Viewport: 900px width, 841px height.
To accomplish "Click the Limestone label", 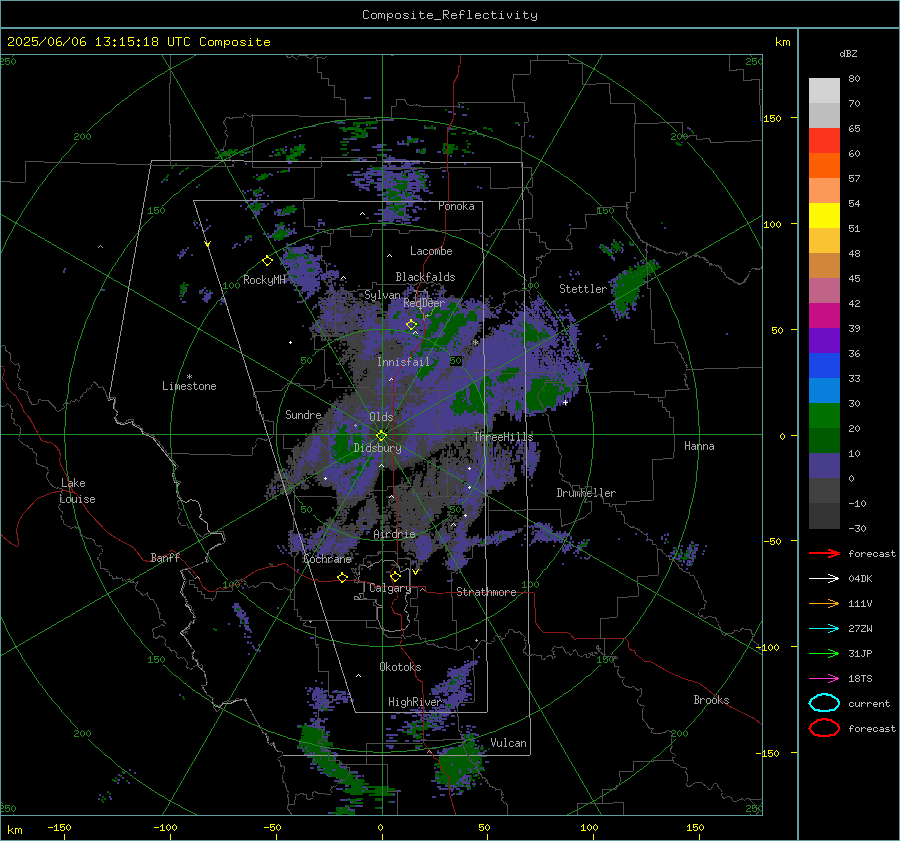I will [x=189, y=386].
